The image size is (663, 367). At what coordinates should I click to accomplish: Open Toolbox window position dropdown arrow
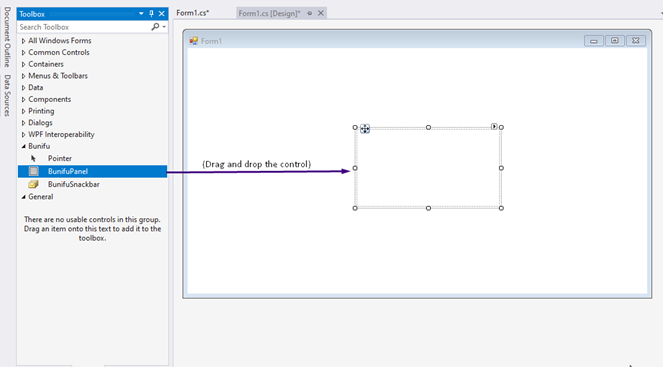tap(141, 14)
